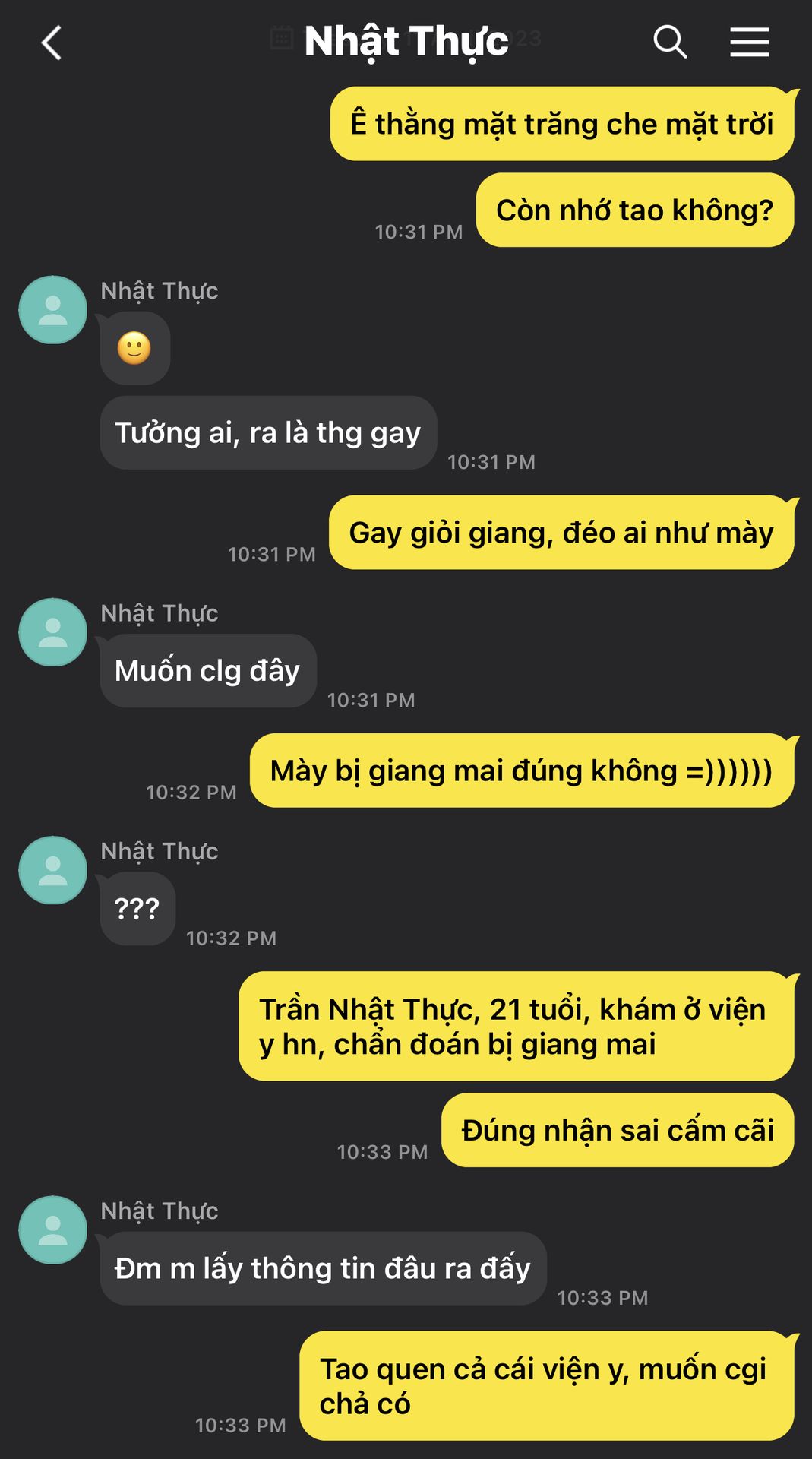The image size is (812, 1459).
Task: Tap the 'Mày bị giang mai đúng không' bubble
Action: coord(522,771)
